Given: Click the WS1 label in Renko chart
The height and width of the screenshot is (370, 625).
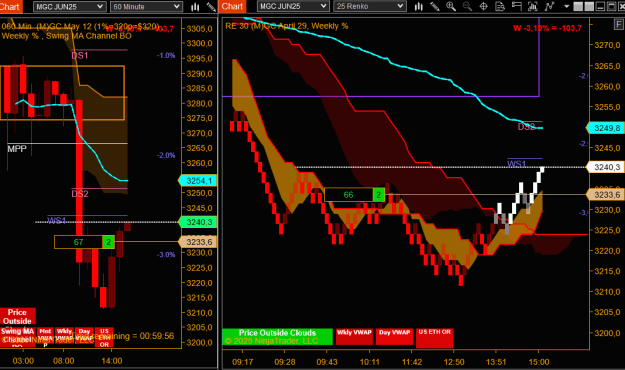Looking at the screenshot, I should [x=517, y=163].
